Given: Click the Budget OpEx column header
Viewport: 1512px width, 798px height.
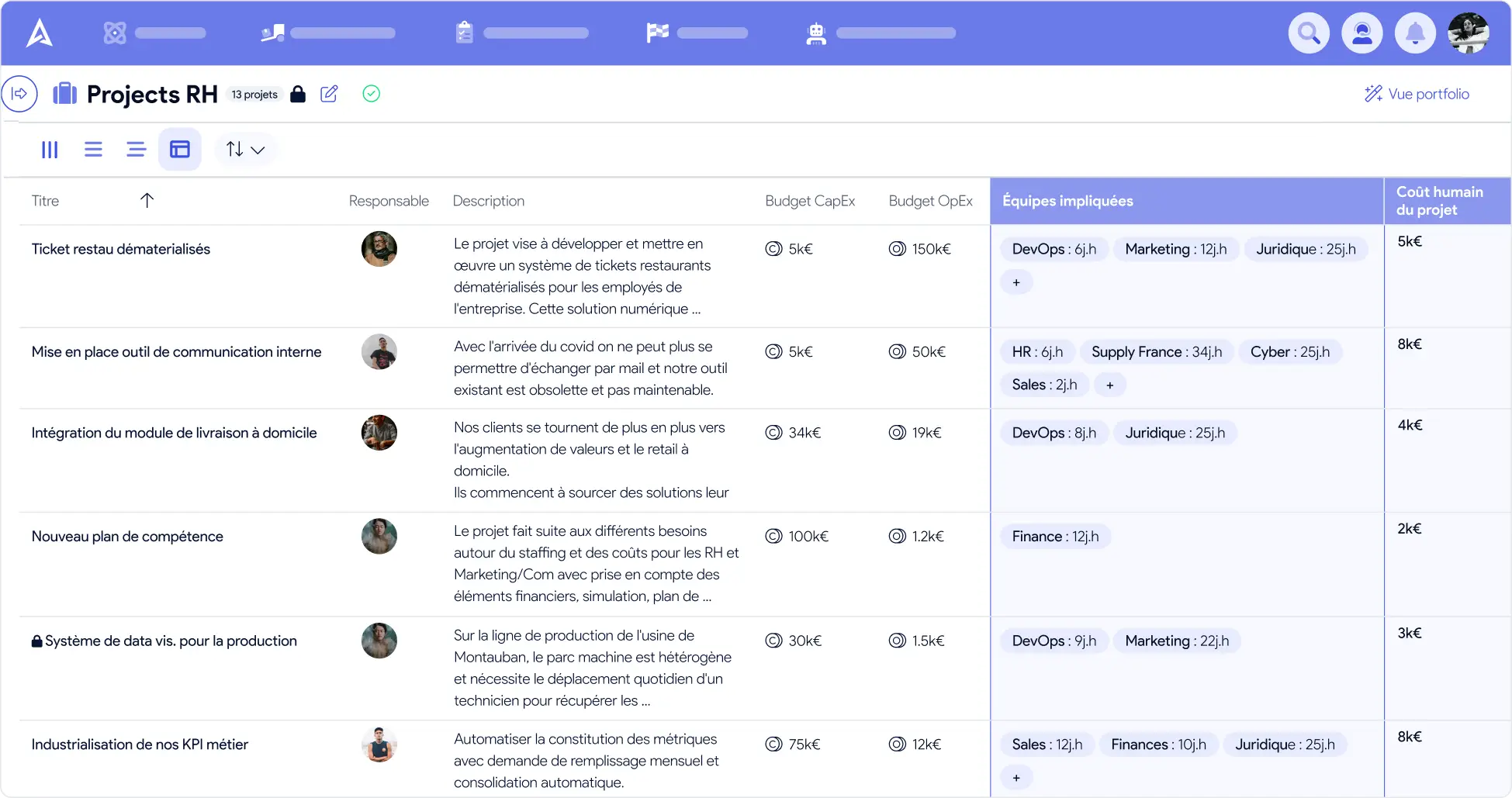Looking at the screenshot, I should coord(930,201).
